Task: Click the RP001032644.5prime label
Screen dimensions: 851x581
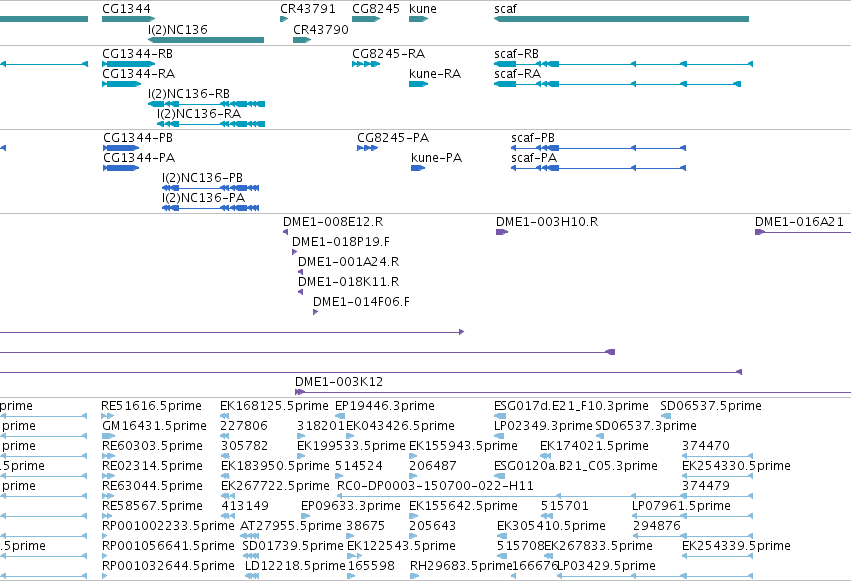Action: coord(168,566)
